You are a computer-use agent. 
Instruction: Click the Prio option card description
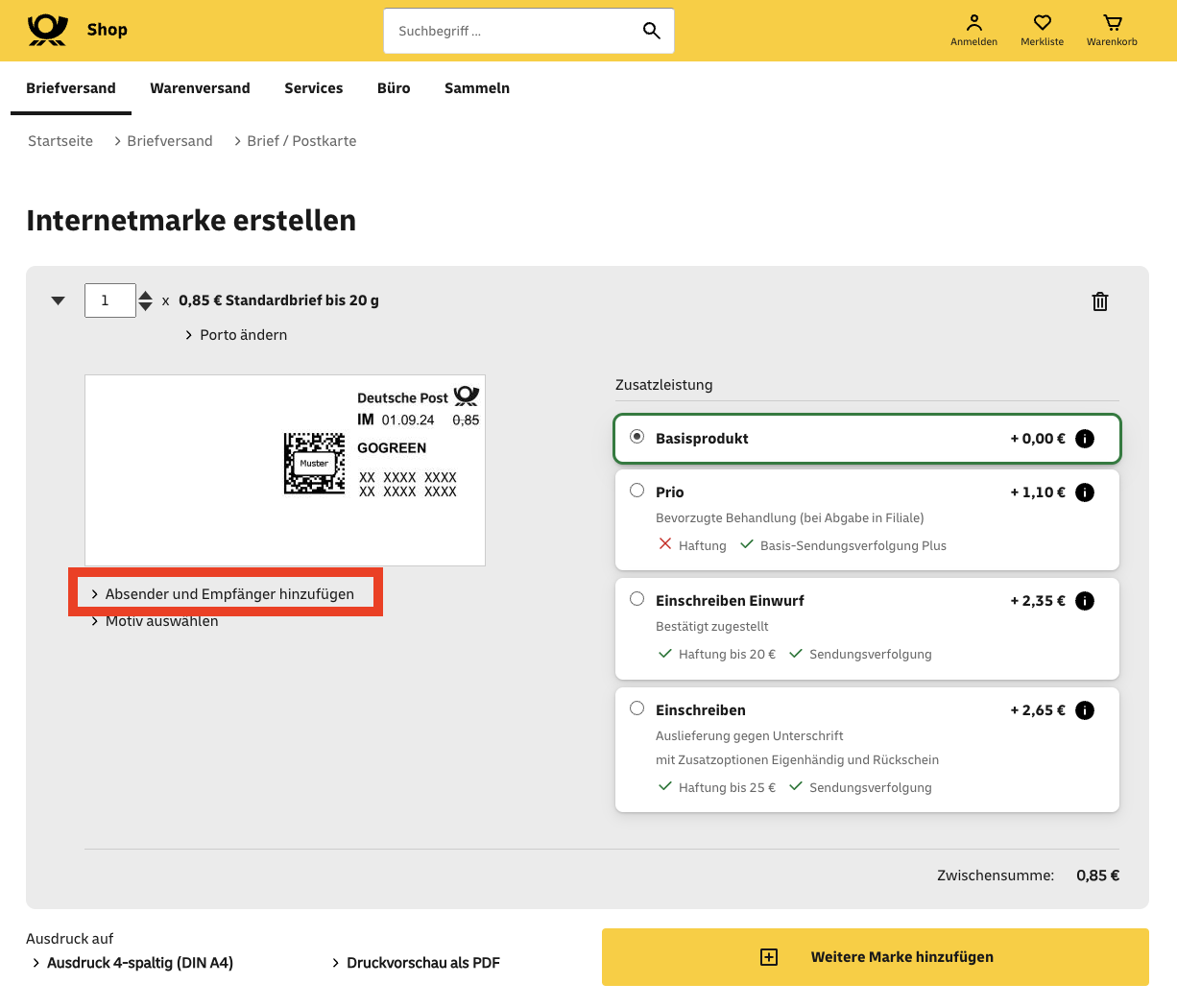pyautogui.click(x=789, y=518)
